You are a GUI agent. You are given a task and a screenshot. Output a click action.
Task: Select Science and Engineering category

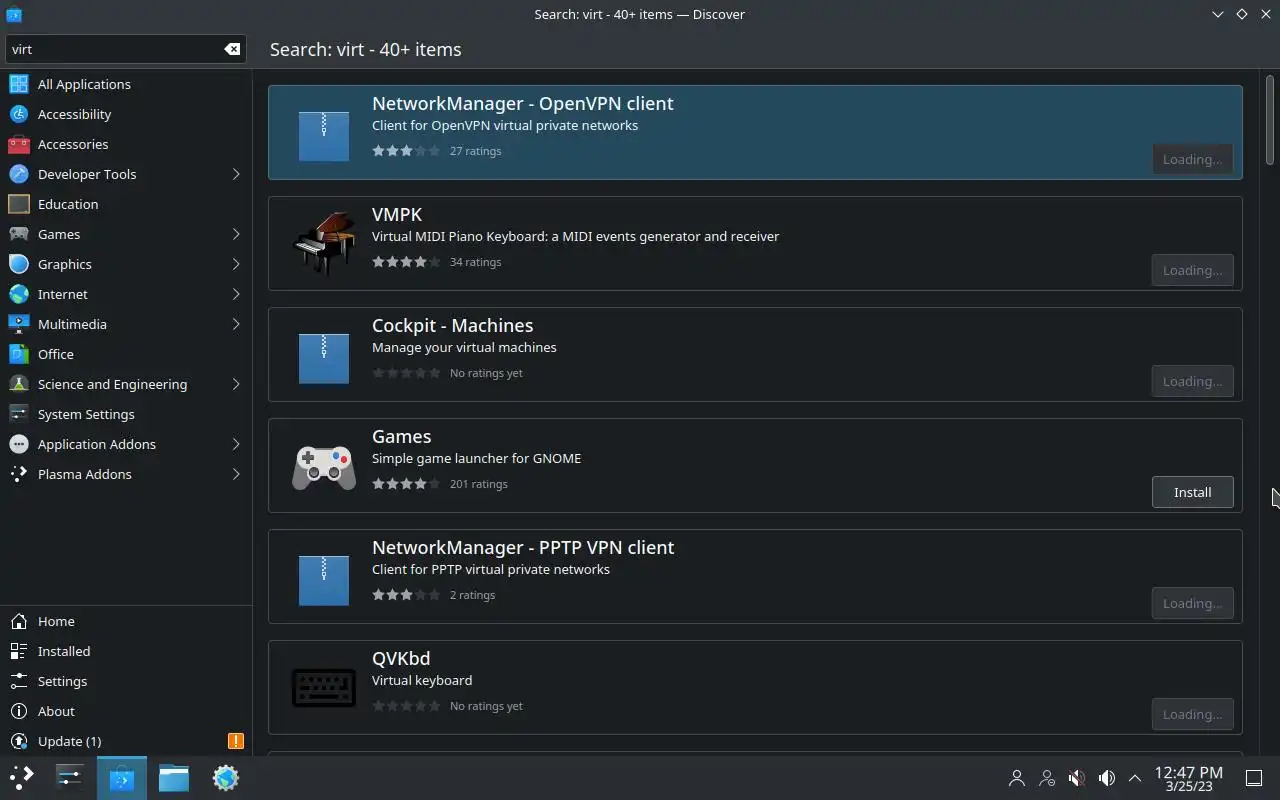[x=126, y=384]
